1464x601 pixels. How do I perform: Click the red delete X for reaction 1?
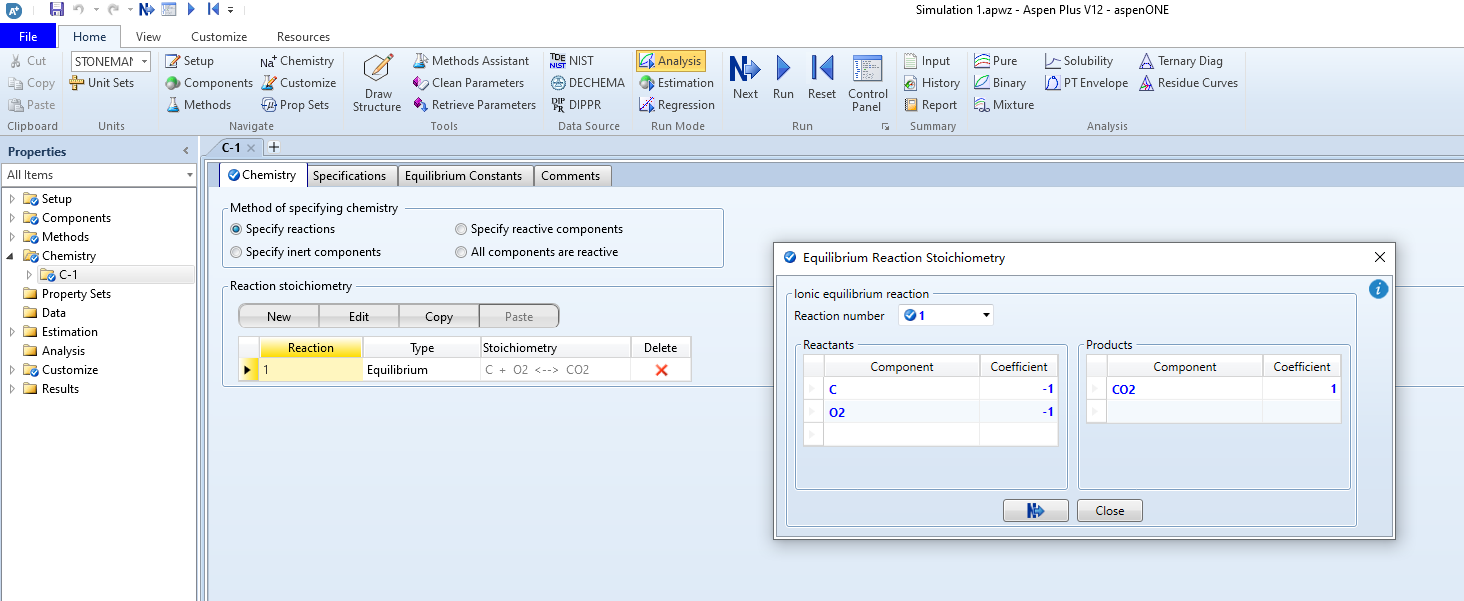point(661,370)
